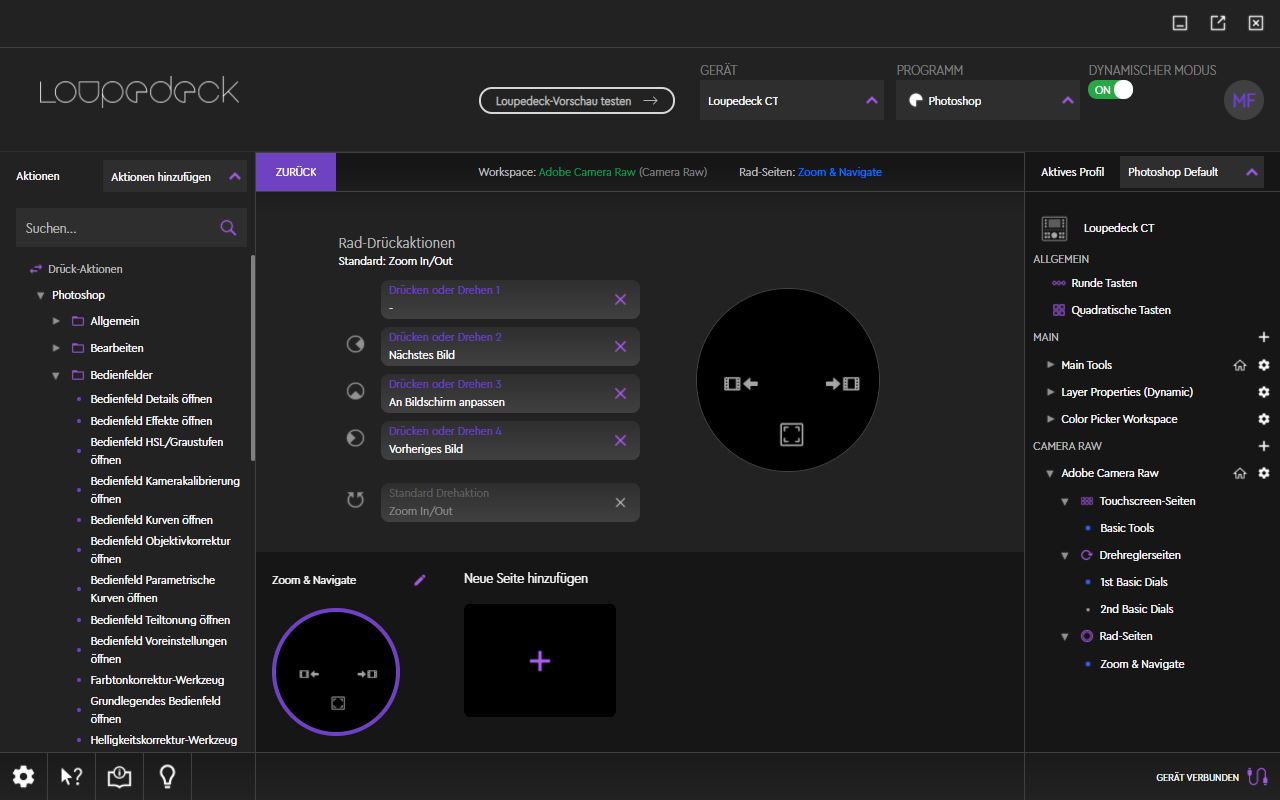This screenshot has width=1280, height=800.
Task: Expand Main Tools workspace
Action: click(x=1050, y=365)
